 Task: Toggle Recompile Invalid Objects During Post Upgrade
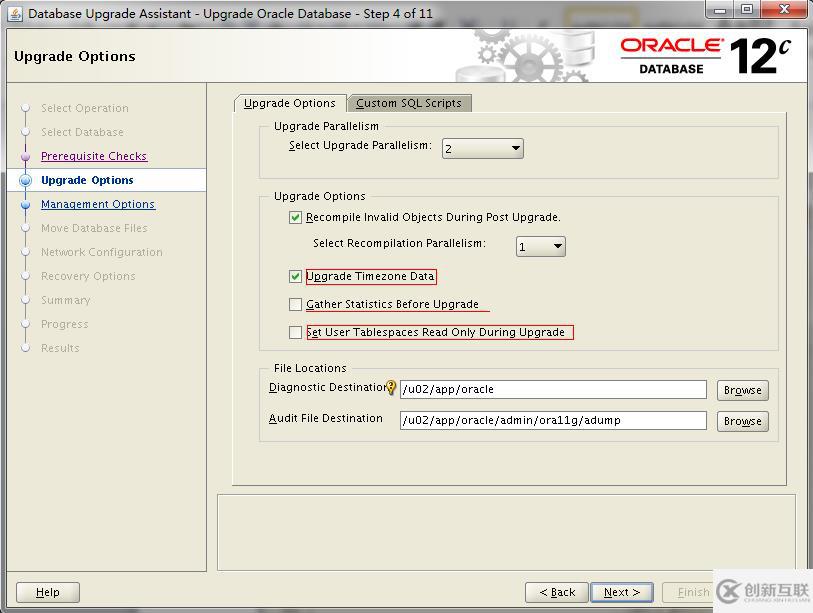click(295, 217)
